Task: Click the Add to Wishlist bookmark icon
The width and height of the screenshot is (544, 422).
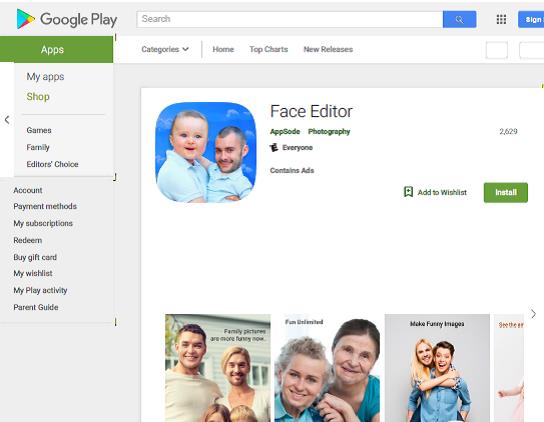Action: click(408, 192)
